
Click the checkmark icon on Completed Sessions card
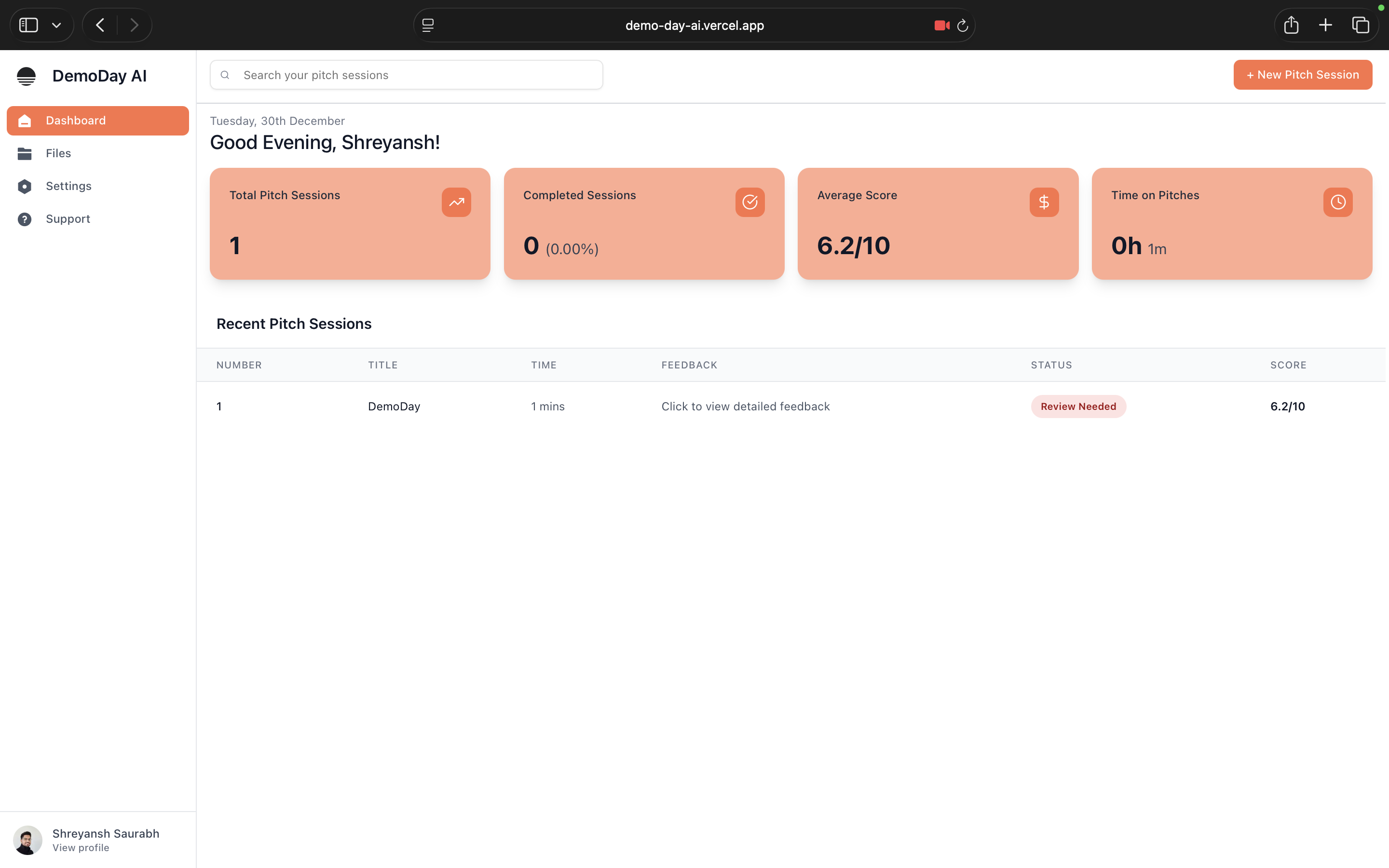tap(749, 202)
